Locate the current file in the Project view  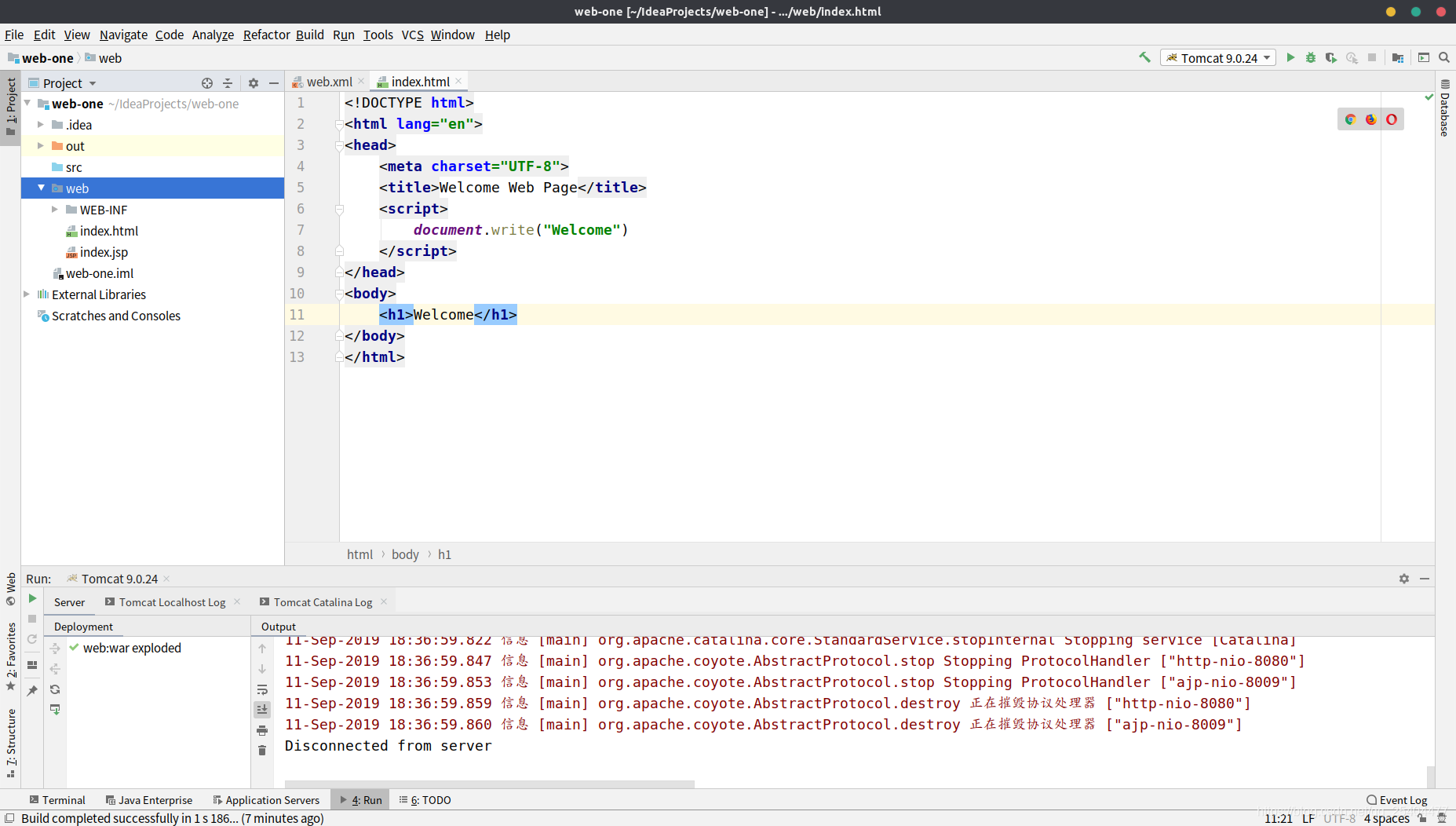click(x=207, y=82)
